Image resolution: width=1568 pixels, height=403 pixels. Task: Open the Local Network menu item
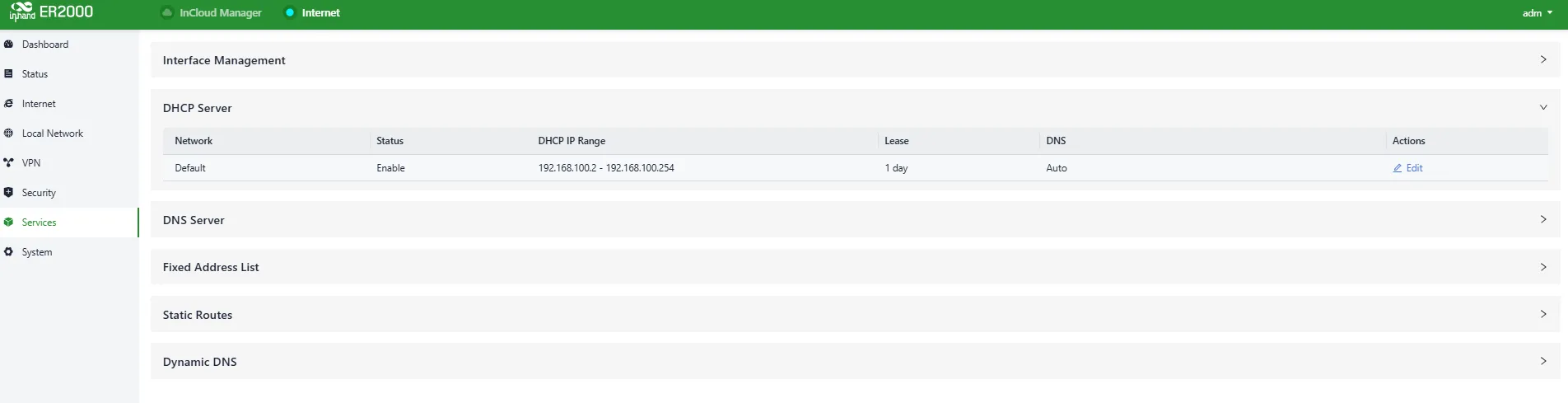point(69,134)
